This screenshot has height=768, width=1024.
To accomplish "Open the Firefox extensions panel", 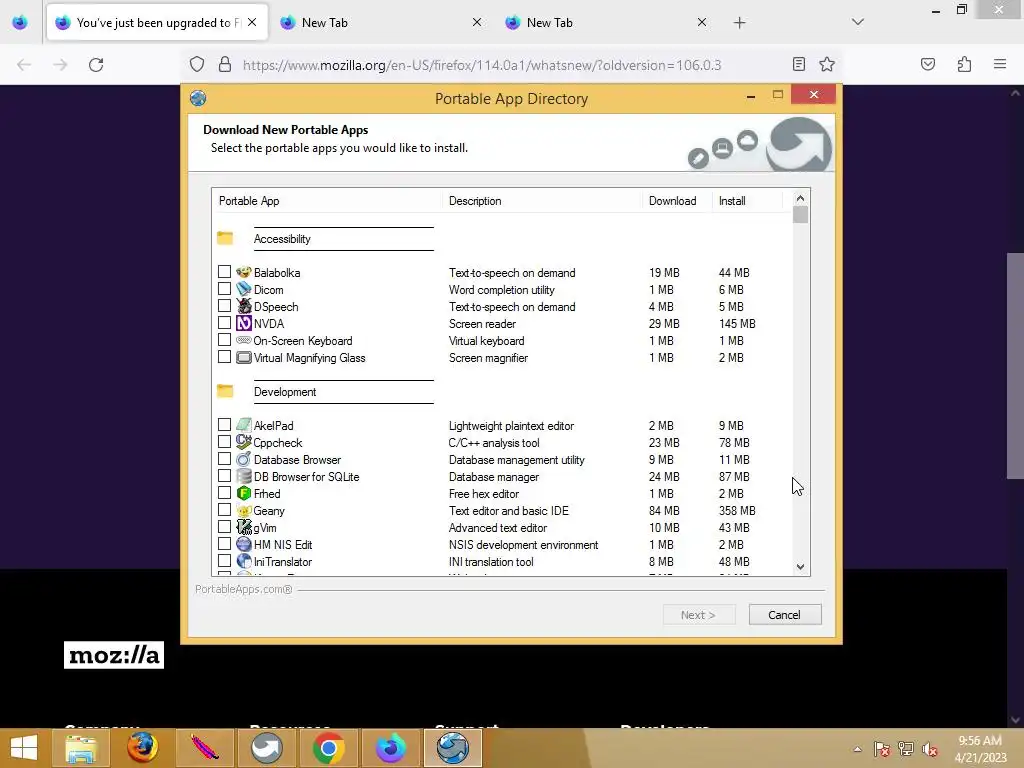I will pyautogui.click(x=964, y=65).
